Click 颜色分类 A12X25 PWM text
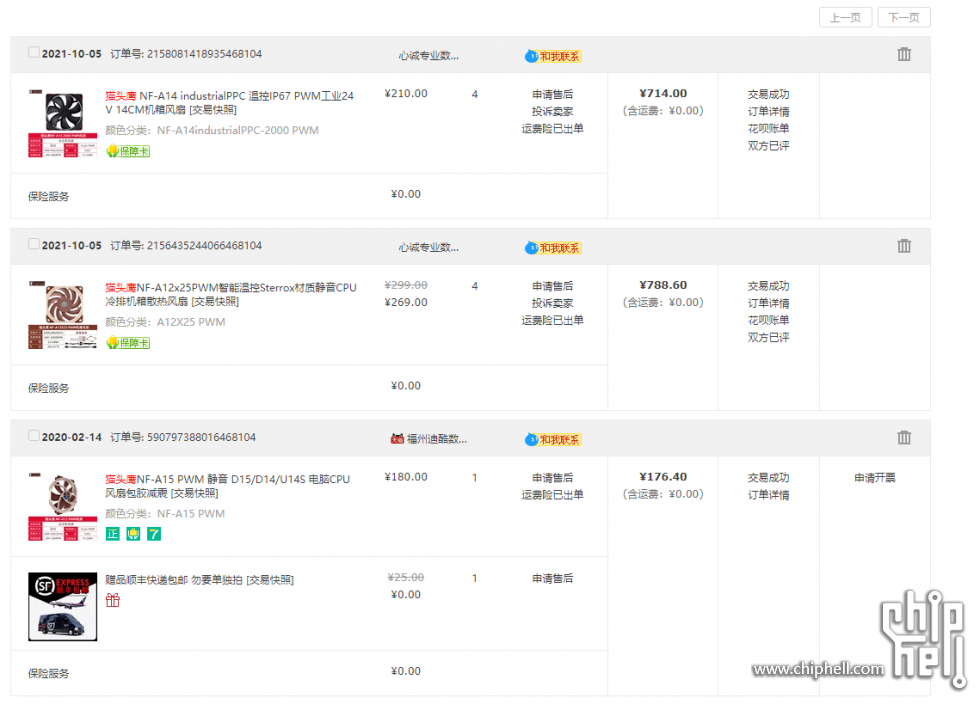Viewport: 980px width, 704px height. pos(165,322)
